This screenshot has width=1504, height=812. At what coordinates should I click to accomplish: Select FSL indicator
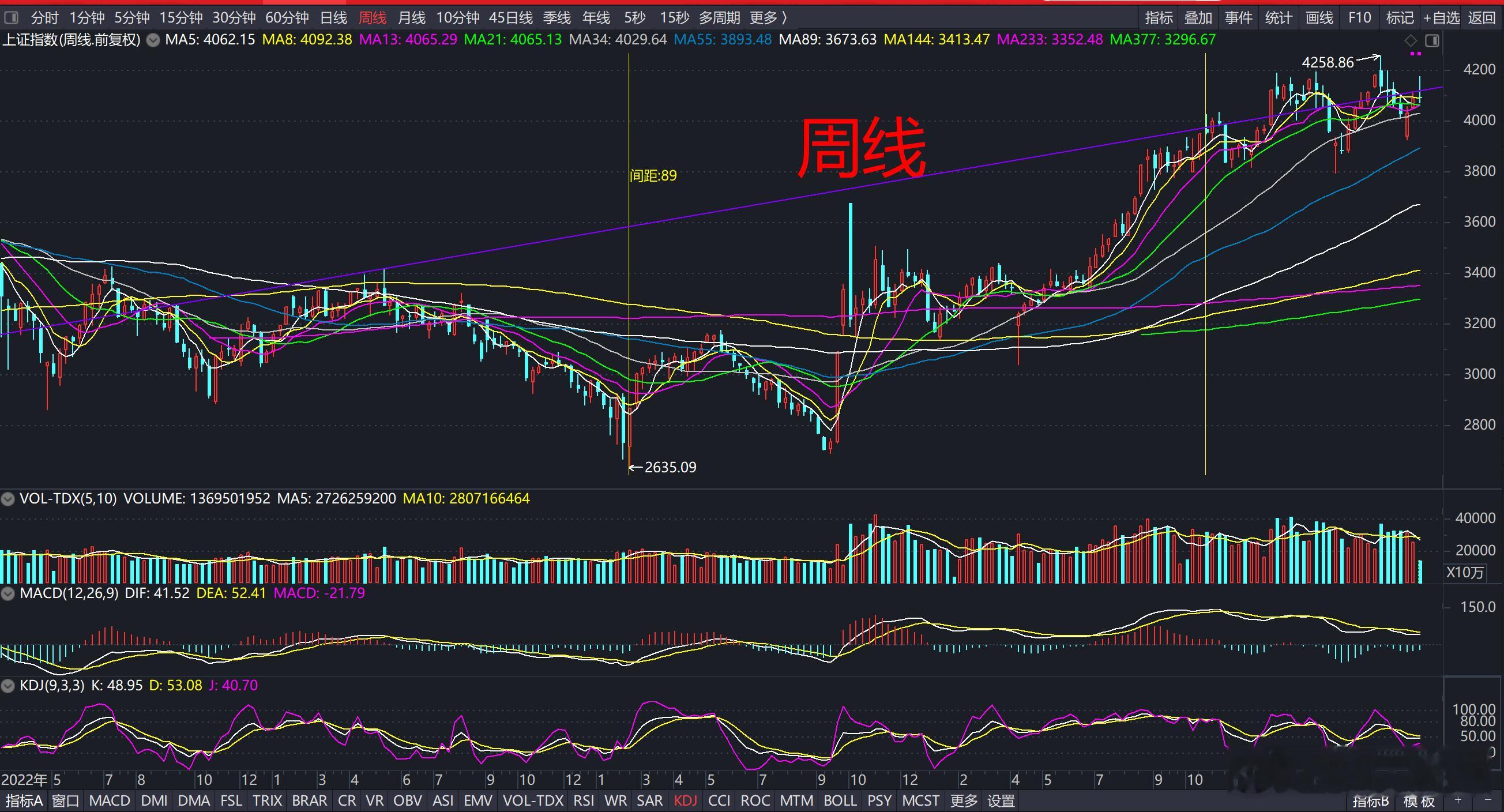231,801
